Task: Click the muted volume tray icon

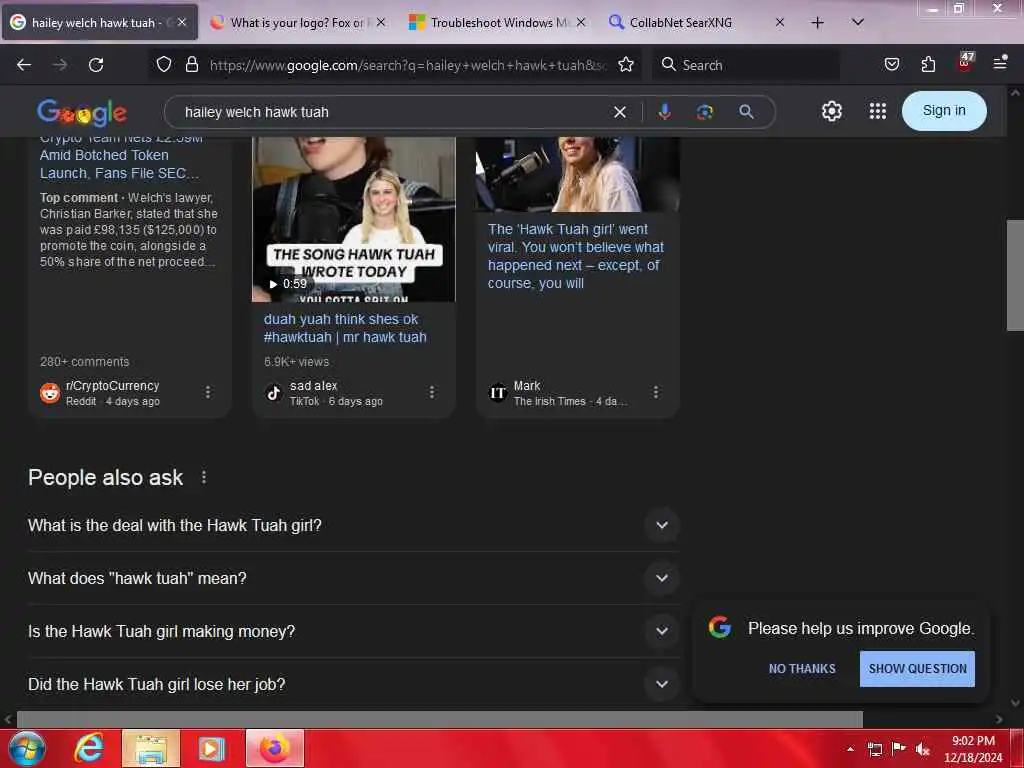Action: [x=923, y=749]
